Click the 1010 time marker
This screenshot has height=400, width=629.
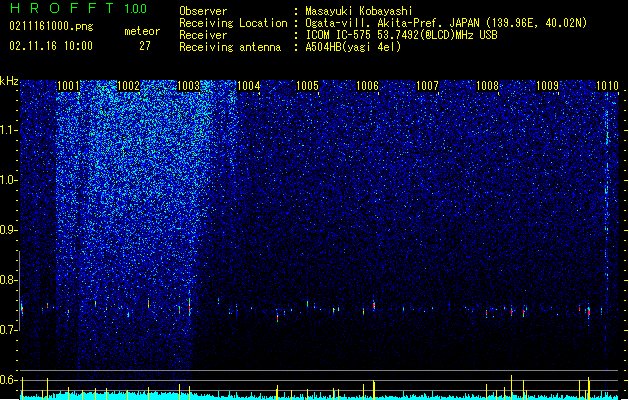(x=607, y=86)
